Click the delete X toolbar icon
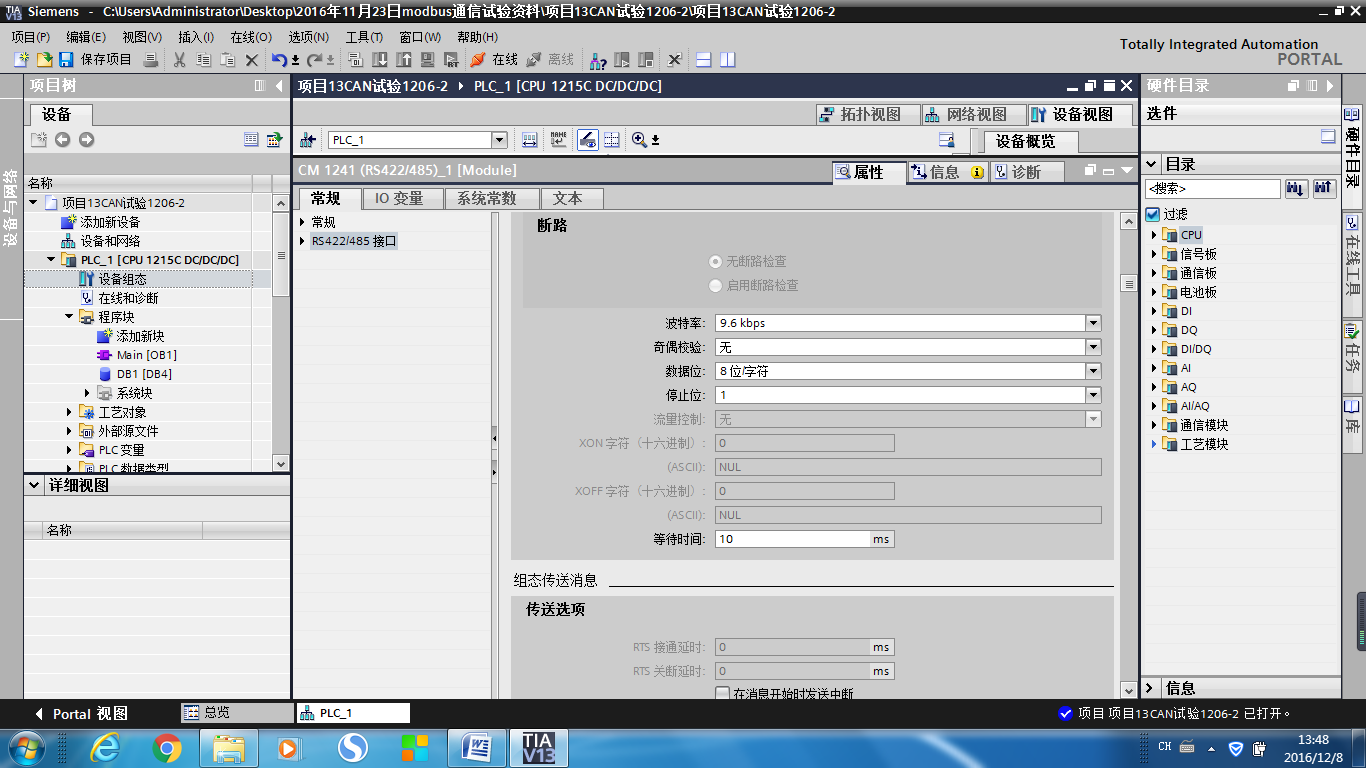This screenshot has width=1366, height=768. [252, 60]
